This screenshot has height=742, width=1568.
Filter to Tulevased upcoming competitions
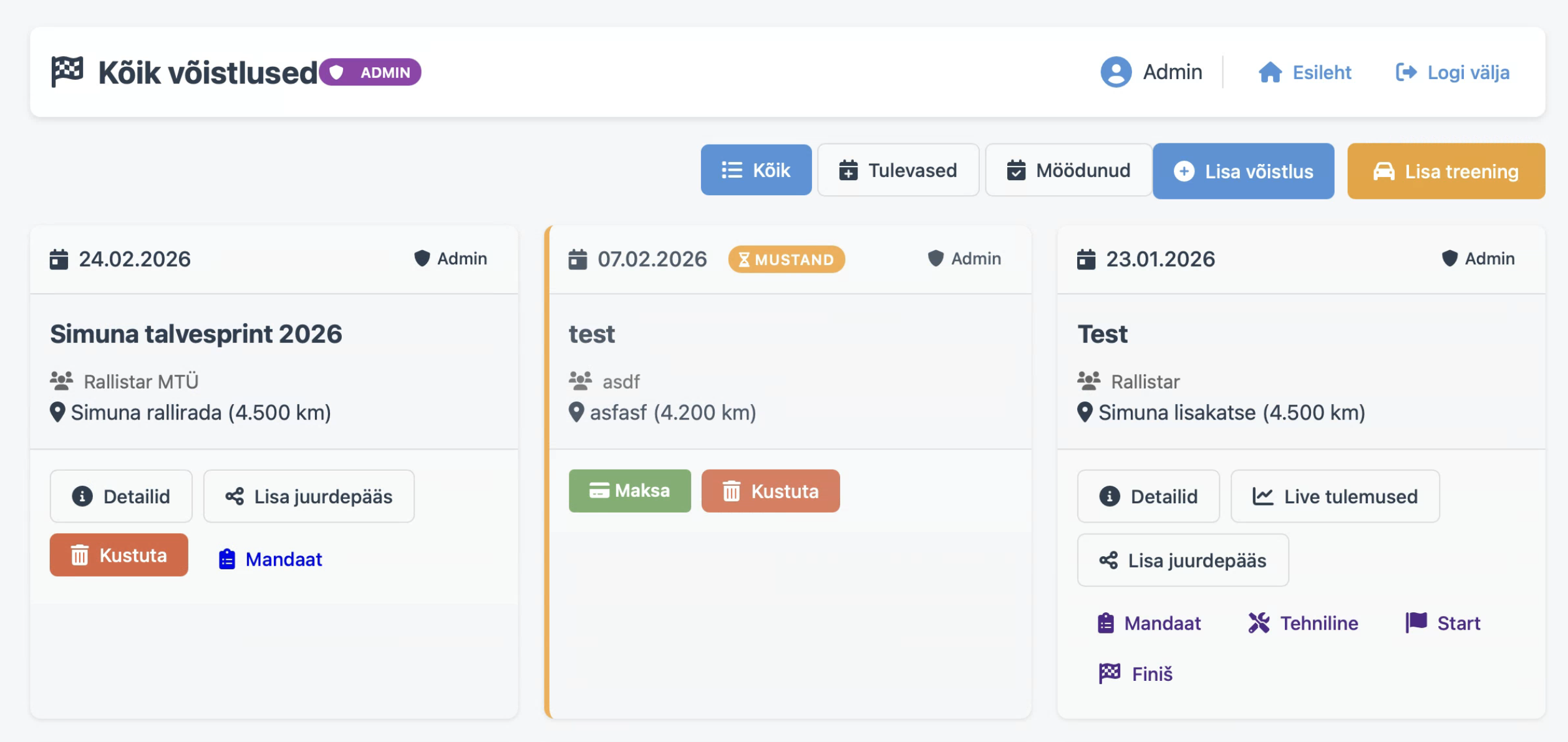coord(898,170)
